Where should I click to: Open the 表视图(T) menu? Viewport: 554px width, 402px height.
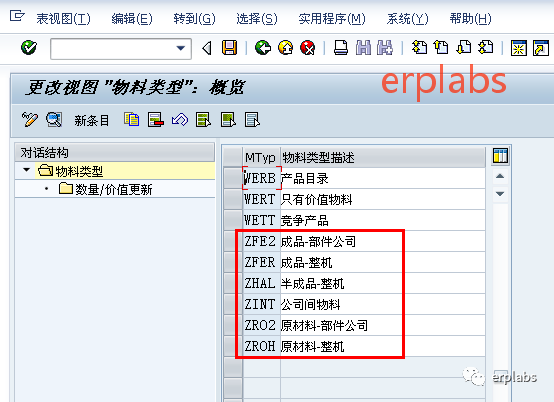(x=63, y=19)
